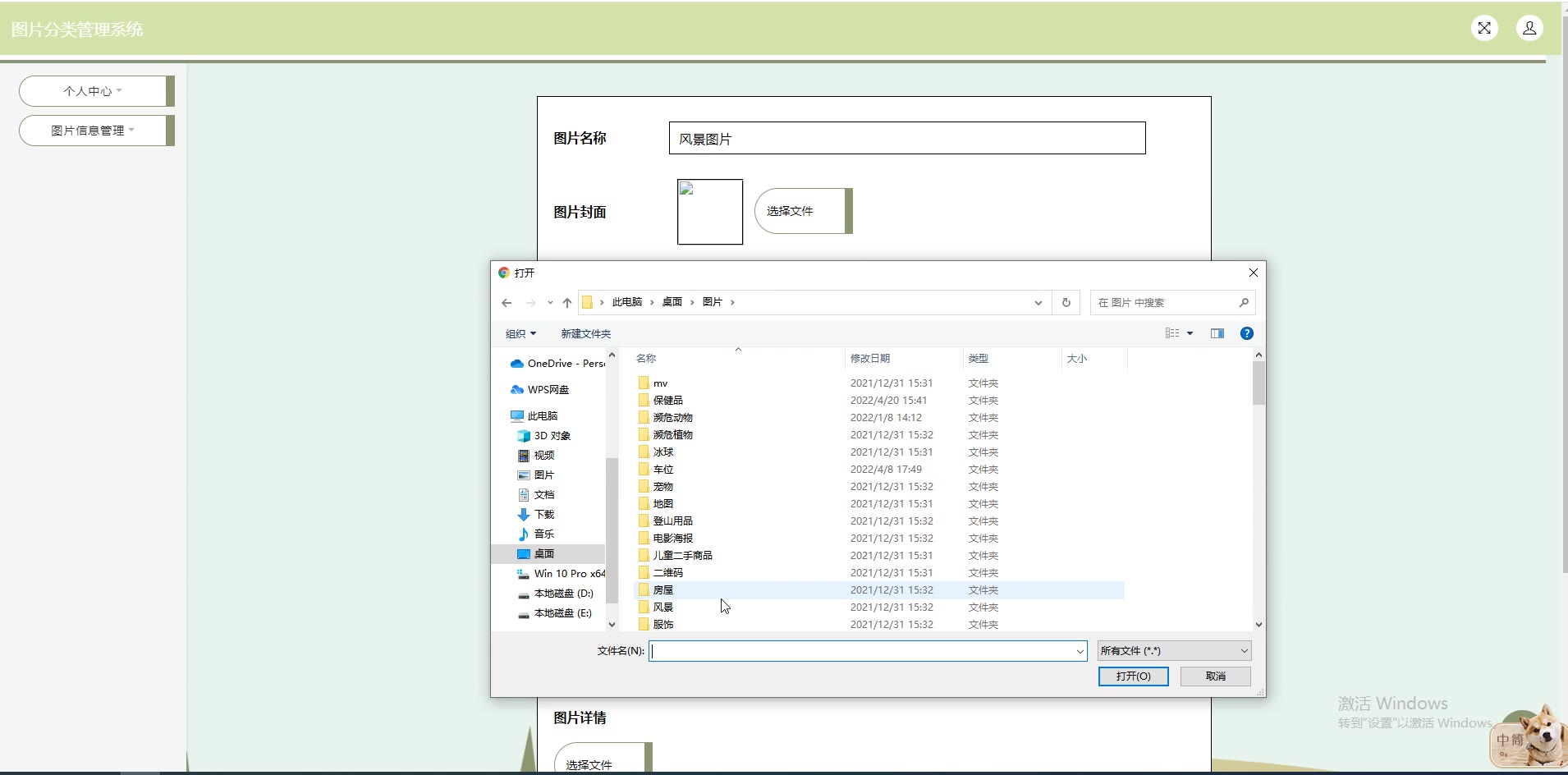Expand the 个人中心 sidebar menu
This screenshot has width=1568, height=775.
[x=93, y=91]
